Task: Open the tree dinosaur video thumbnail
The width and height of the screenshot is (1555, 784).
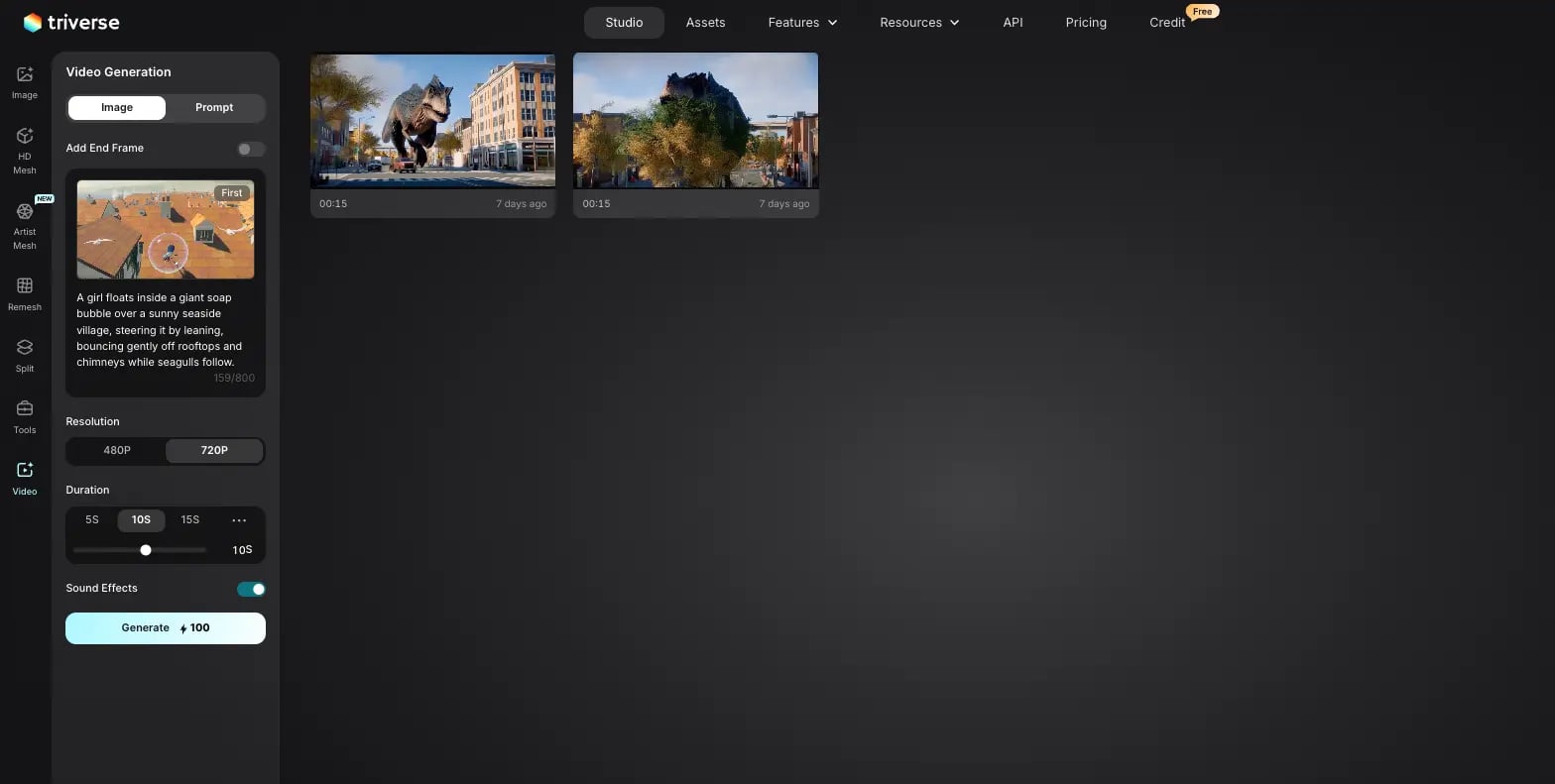Action: [x=696, y=121]
